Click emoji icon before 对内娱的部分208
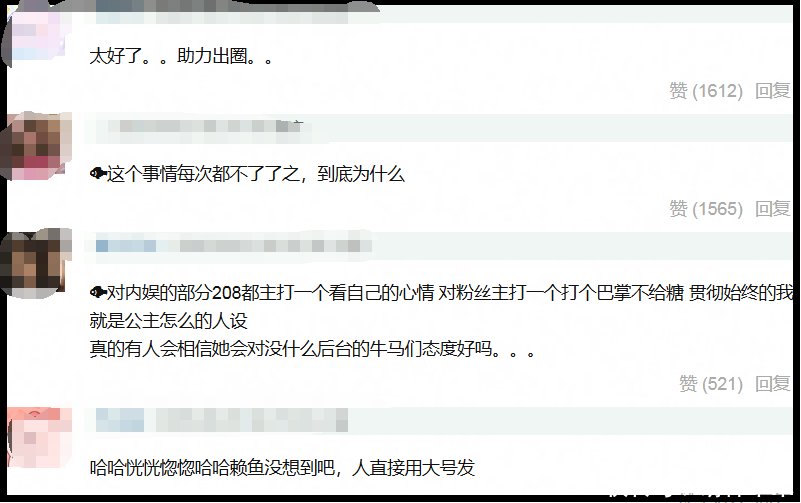Image resolution: width=801 pixels, height=503 pixels. coord(98,292)
